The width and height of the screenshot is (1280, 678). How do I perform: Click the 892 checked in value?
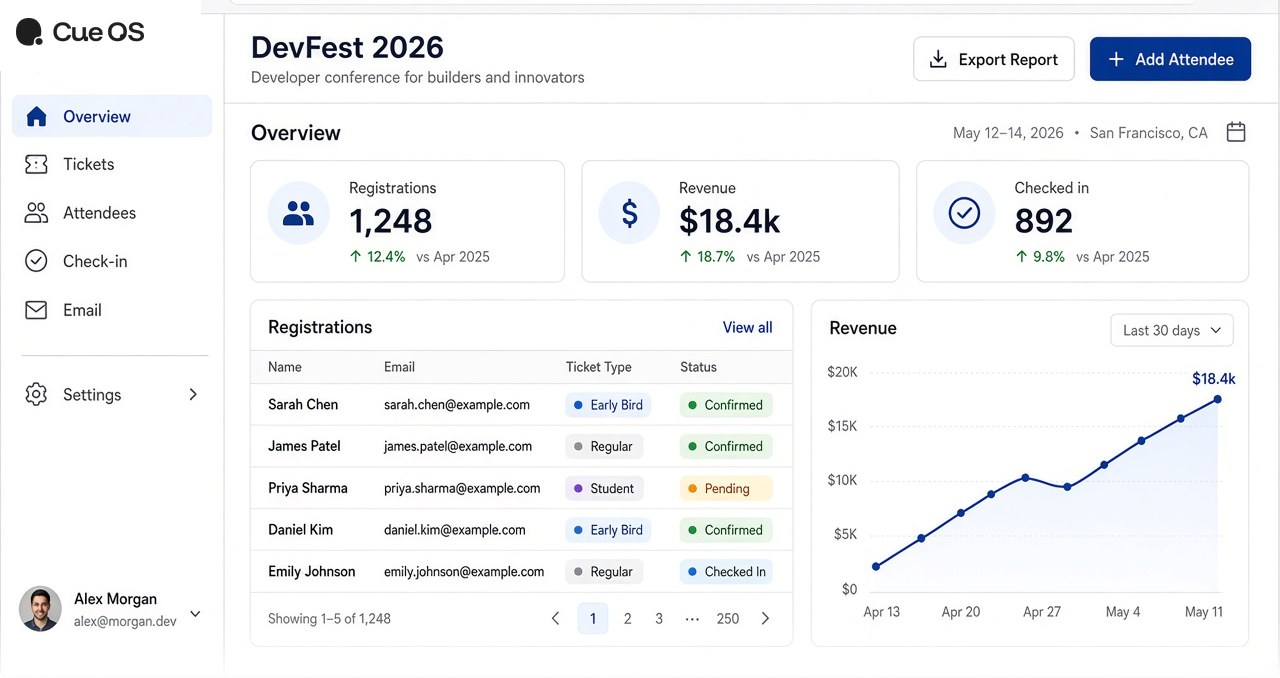pos(1043,221)
